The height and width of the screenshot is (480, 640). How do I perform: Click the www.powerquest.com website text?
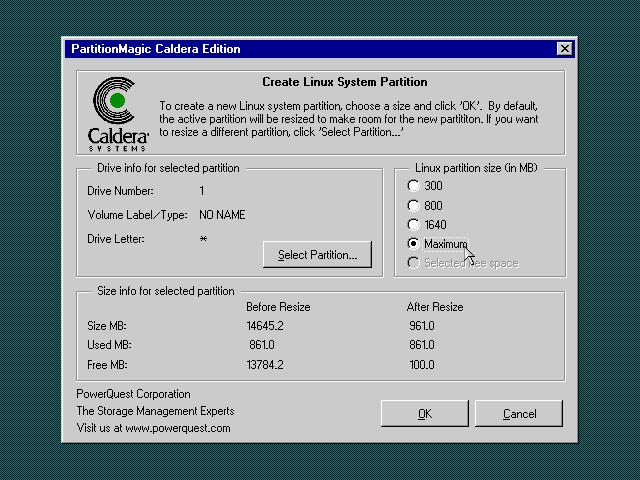tap(177, 428)
